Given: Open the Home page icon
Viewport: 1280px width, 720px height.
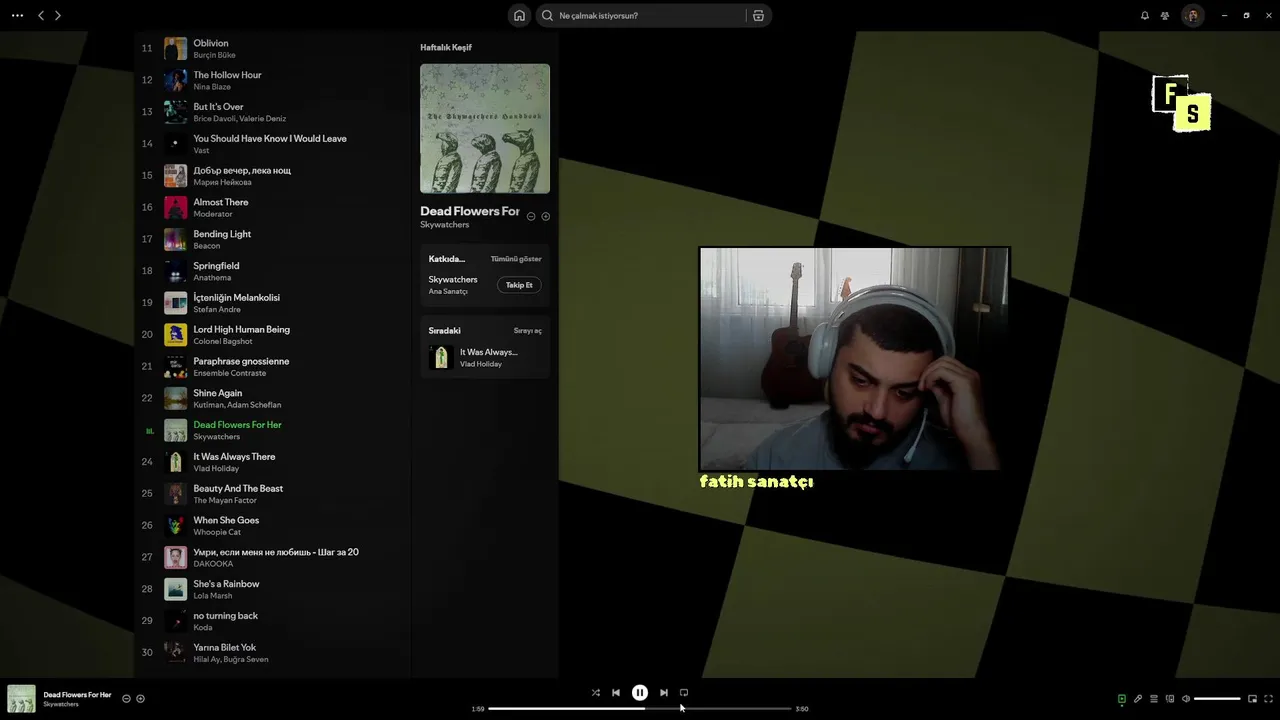Looking at the screenshot, I should click(x=519, y=15).
